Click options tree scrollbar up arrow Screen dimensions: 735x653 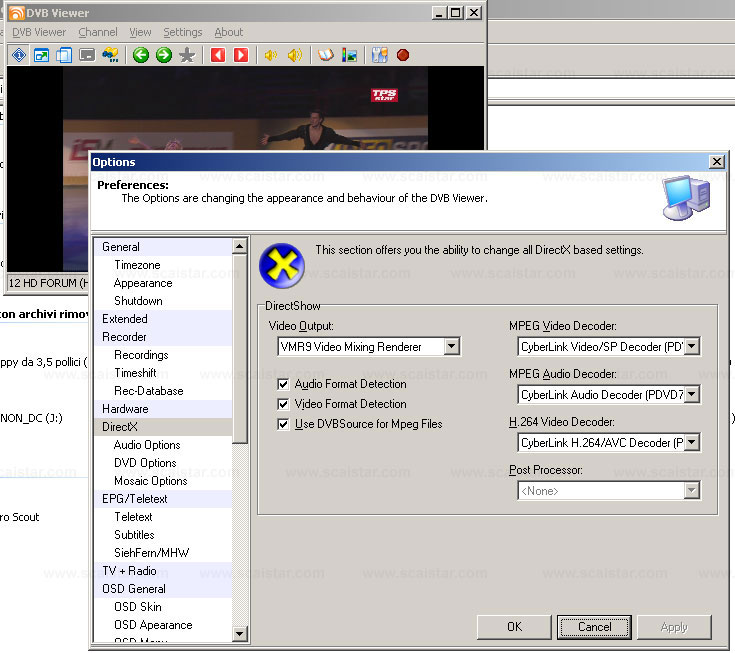tap(240, 246)
